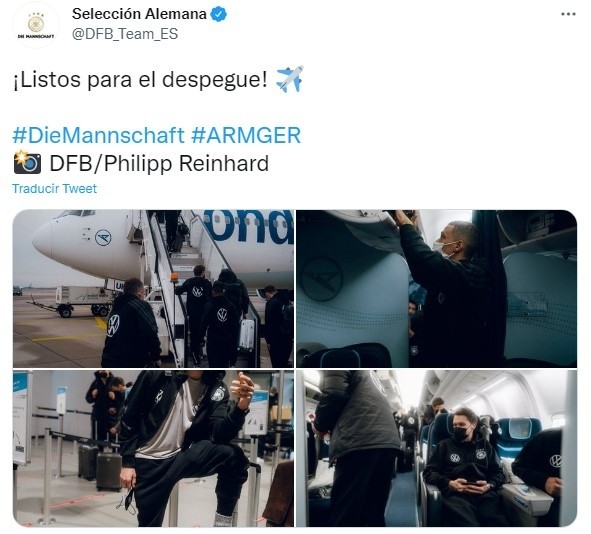591x534 pixels.
Task: Click the Die Mannschaft profile avatar
Action: pos(36,25)
